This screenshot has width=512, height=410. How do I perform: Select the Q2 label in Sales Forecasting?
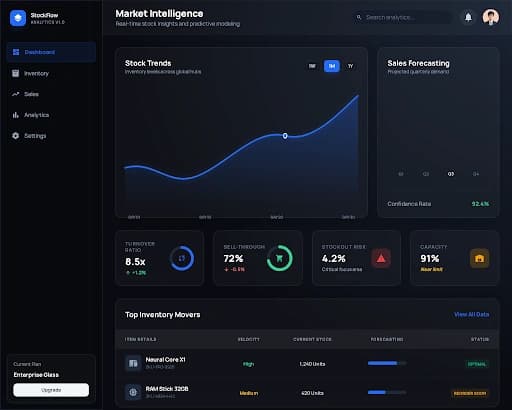[426, 174]
